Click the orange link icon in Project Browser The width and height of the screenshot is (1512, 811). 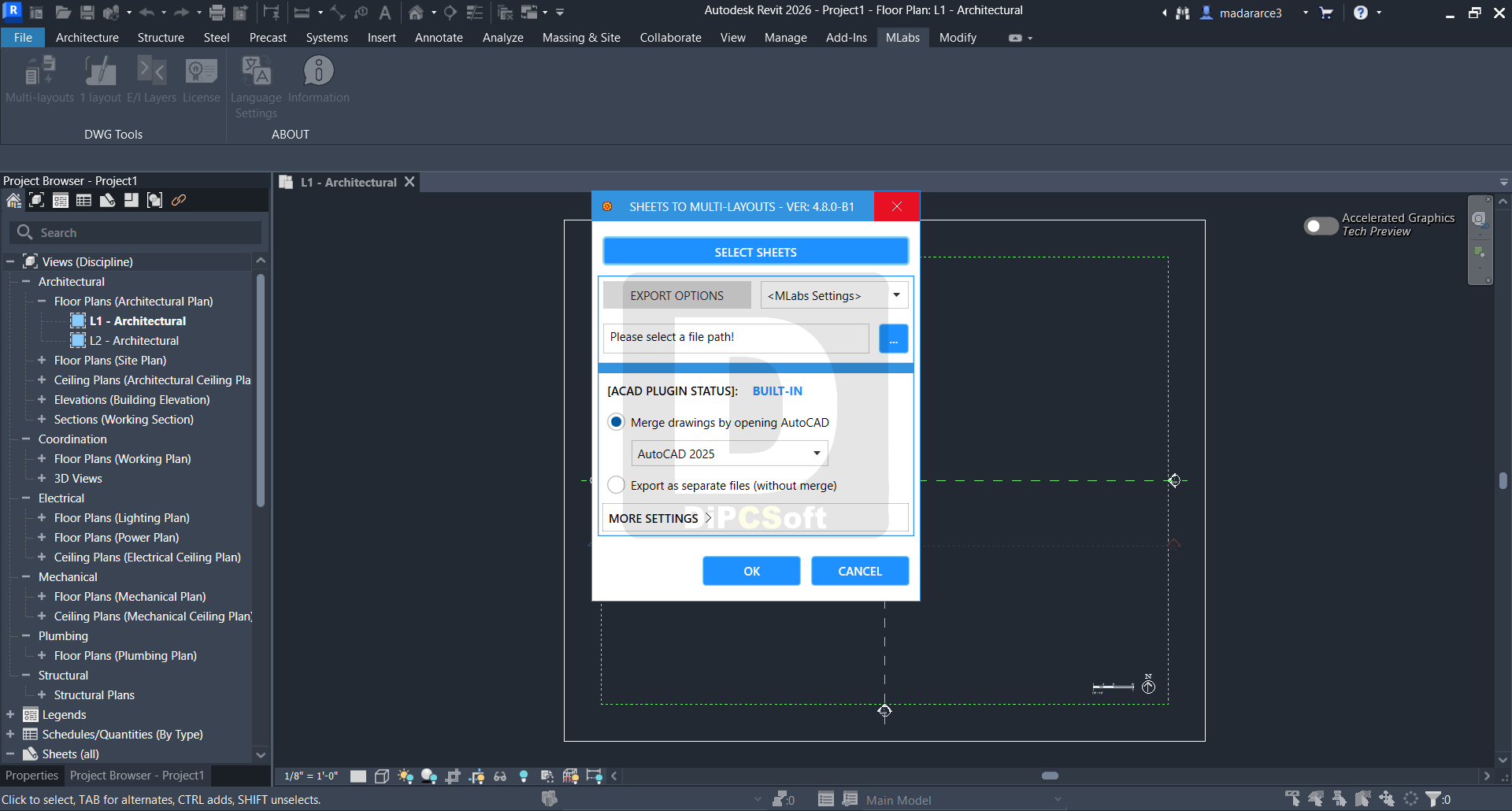point(179,200)
